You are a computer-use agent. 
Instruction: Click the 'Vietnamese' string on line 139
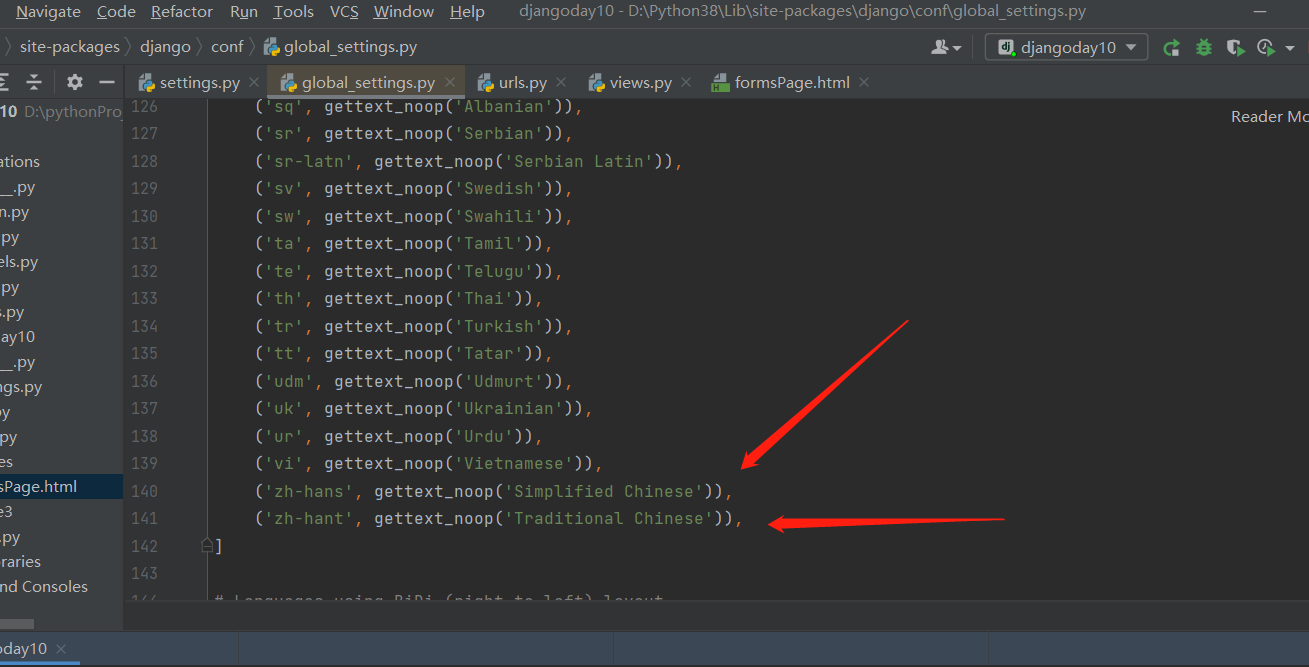point(513,463)
